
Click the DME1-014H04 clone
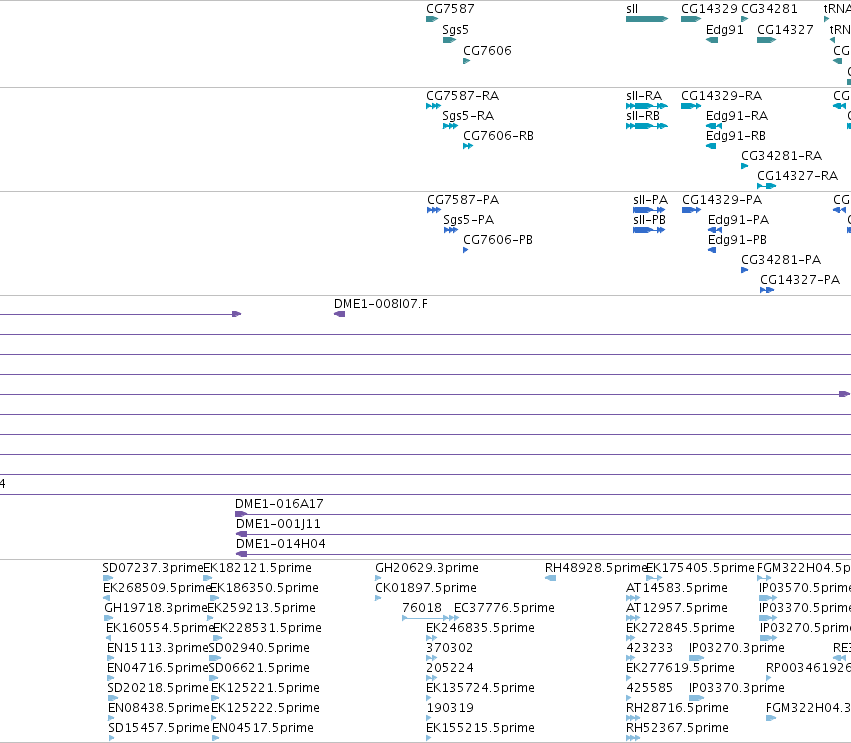(x=281, y=544)
